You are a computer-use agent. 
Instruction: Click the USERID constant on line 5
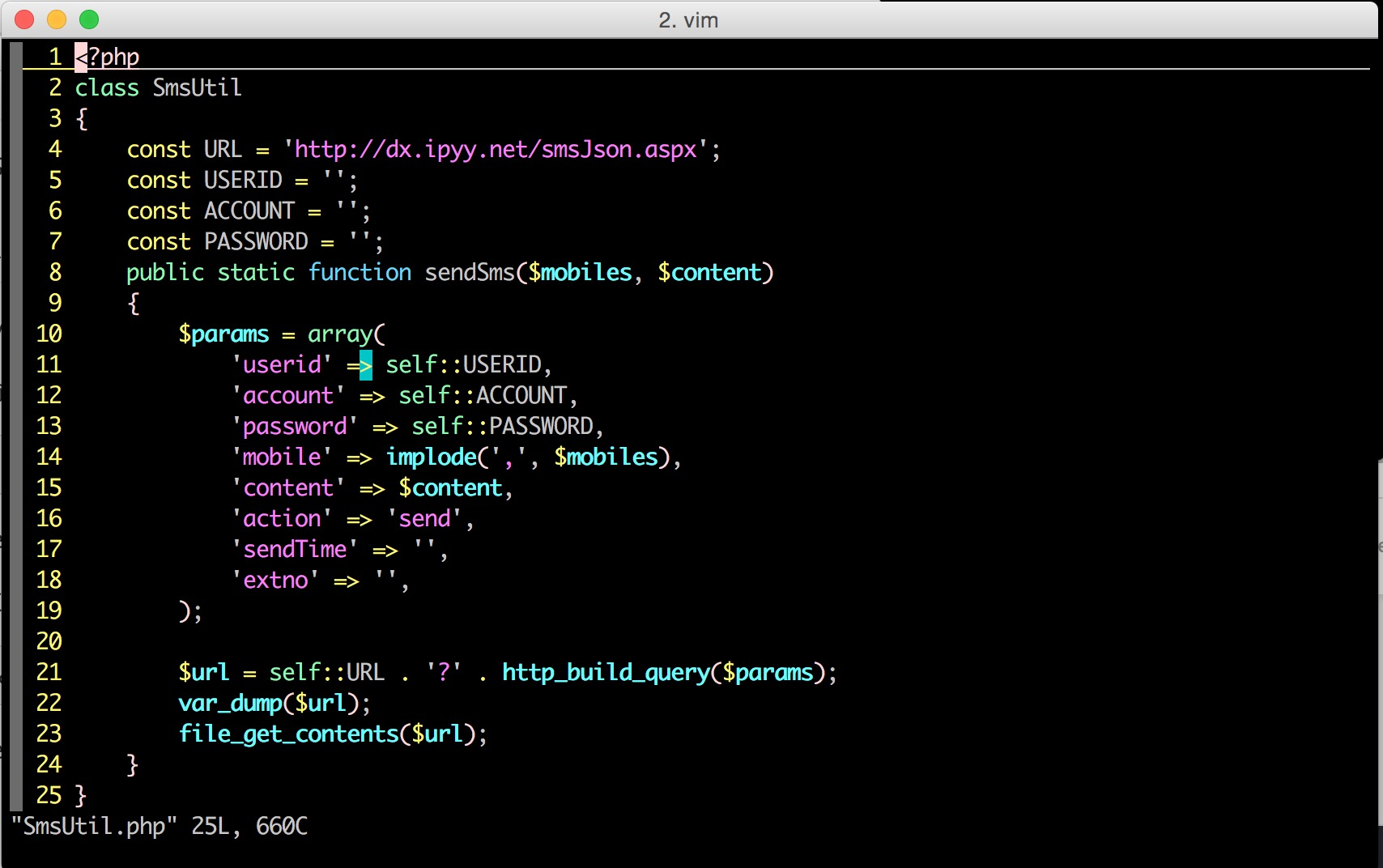[243, 180]
